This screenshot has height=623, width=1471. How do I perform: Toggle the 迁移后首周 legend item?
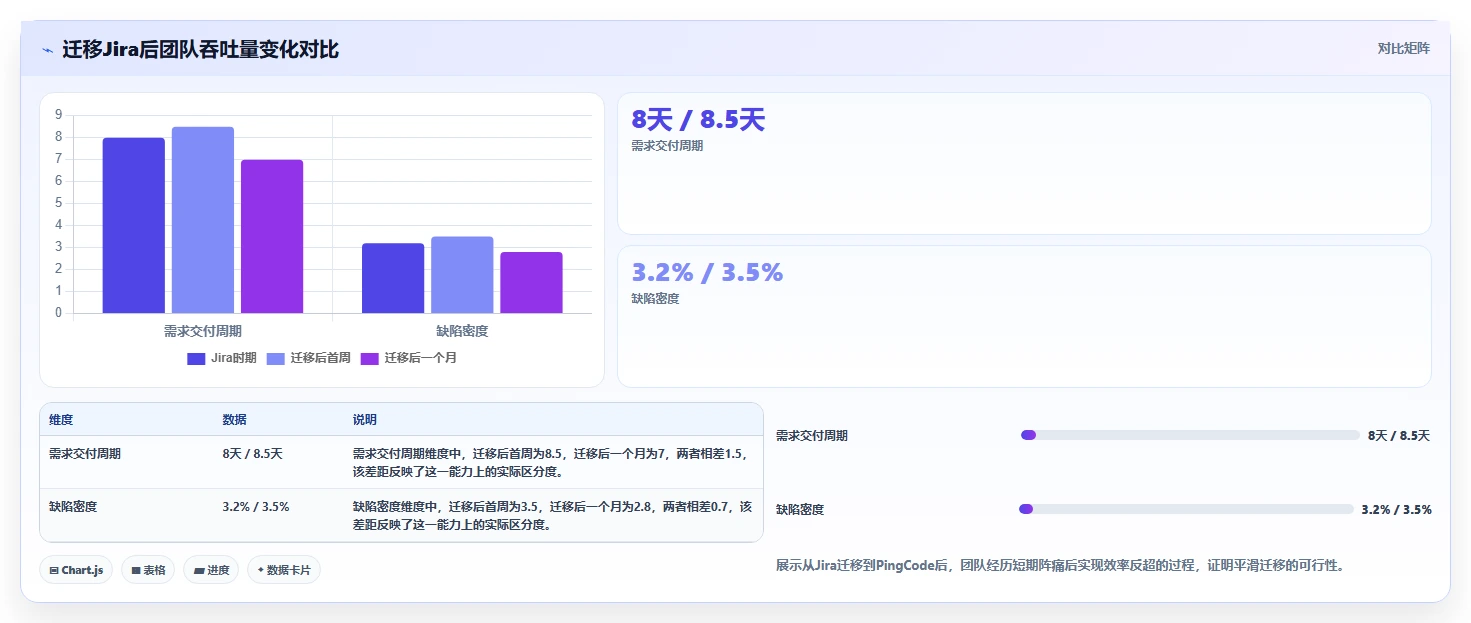[309, 358]
